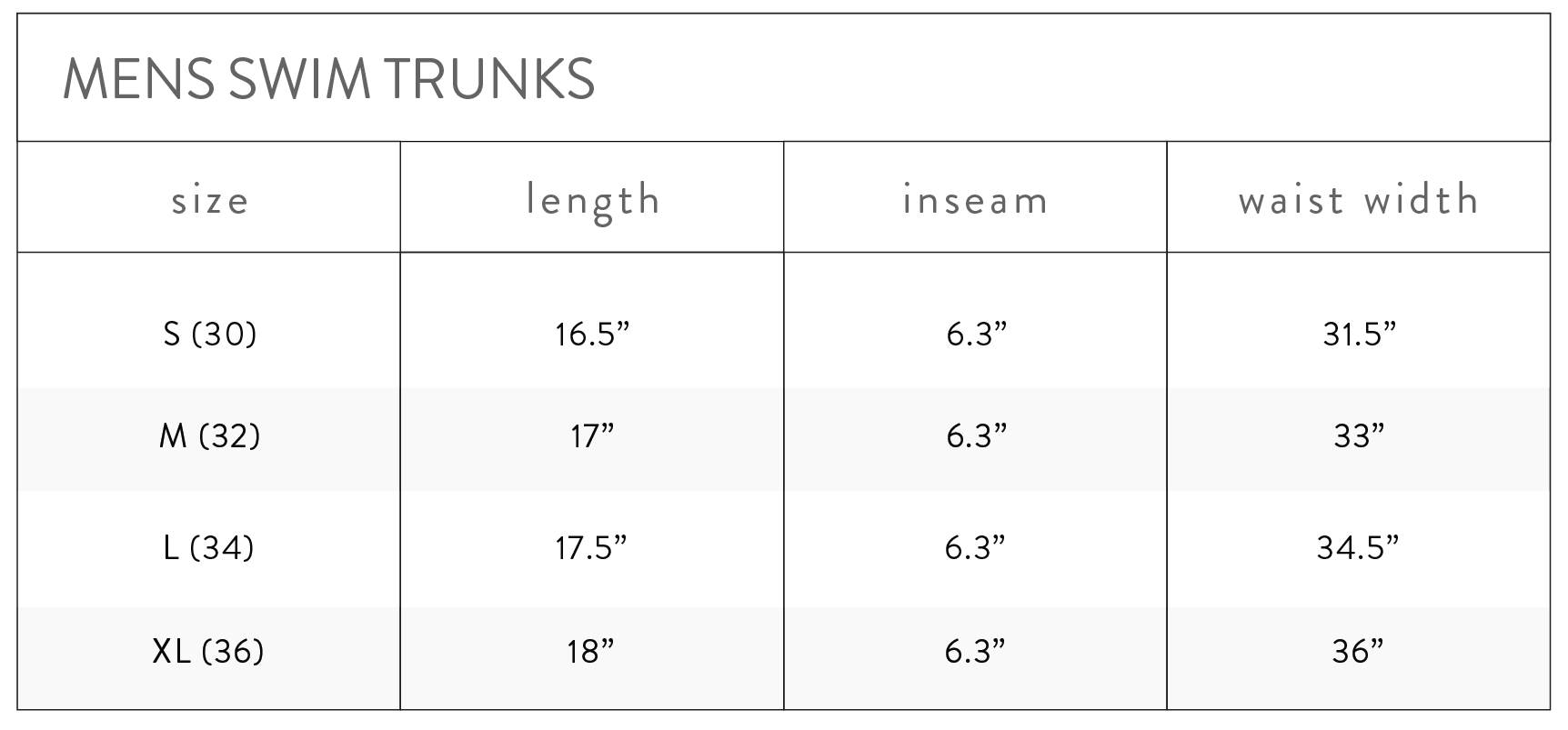This screenshot has width=1568, height=730.
Task: Select the 17.5” length value
Action: click(593, 547)
